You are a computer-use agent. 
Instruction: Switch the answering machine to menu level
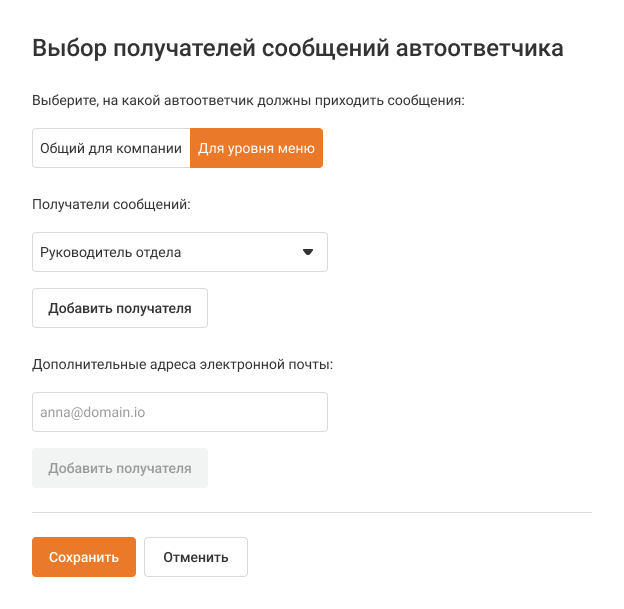tap(256, 148)
